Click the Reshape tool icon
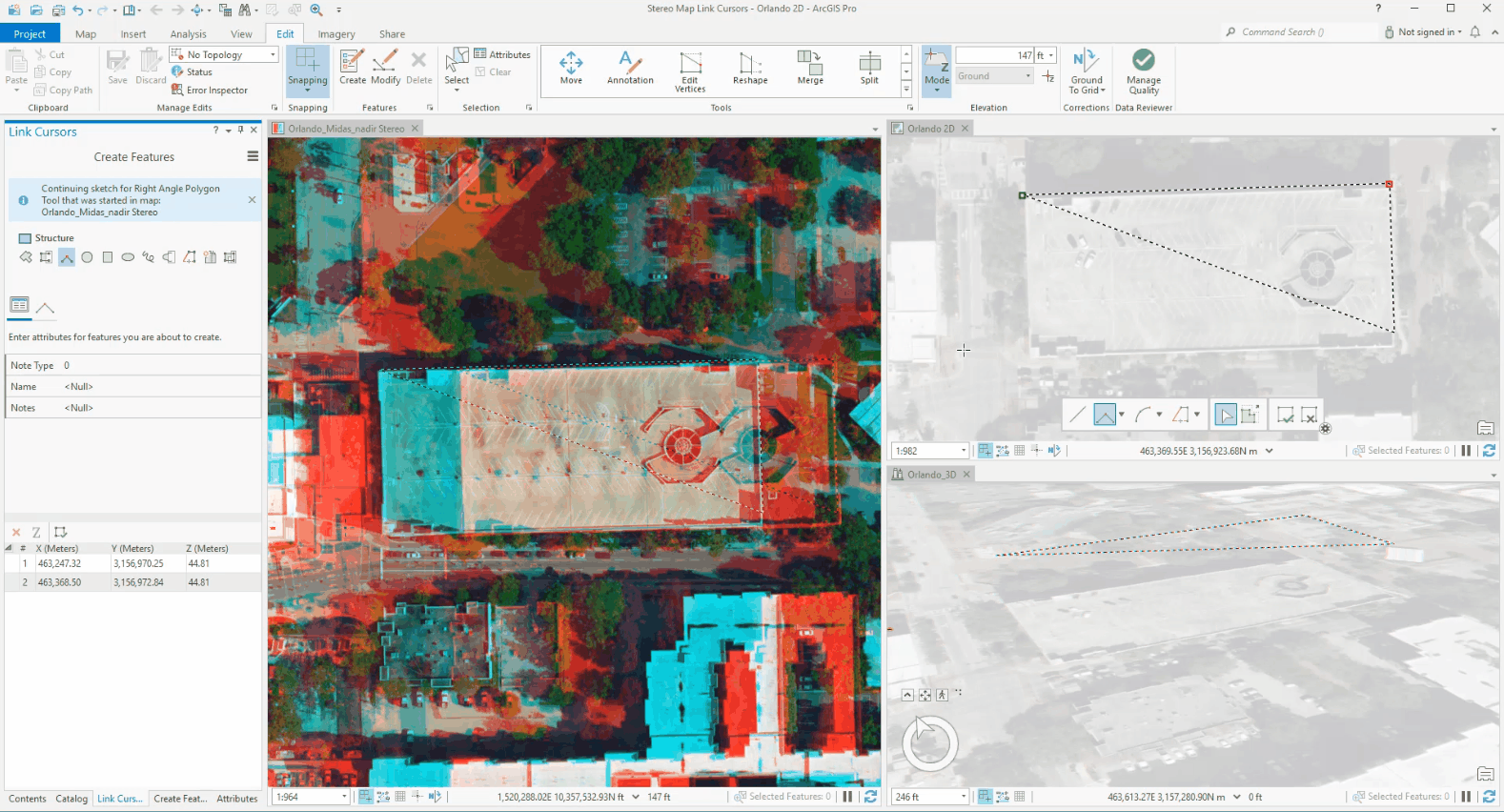This screenshot has width=1504, height=812. [750, 69]
